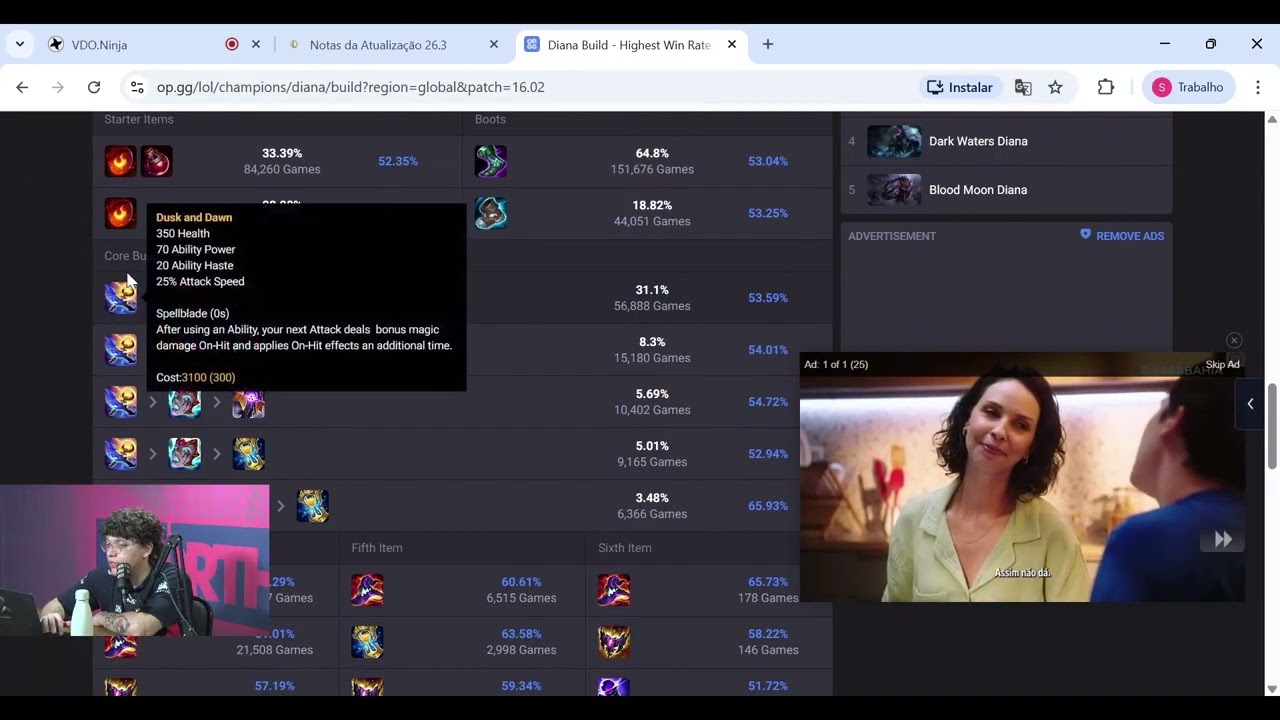Click the page vertical scrollbar thumb
The image size is (1280, 720).
[1272, 425]
